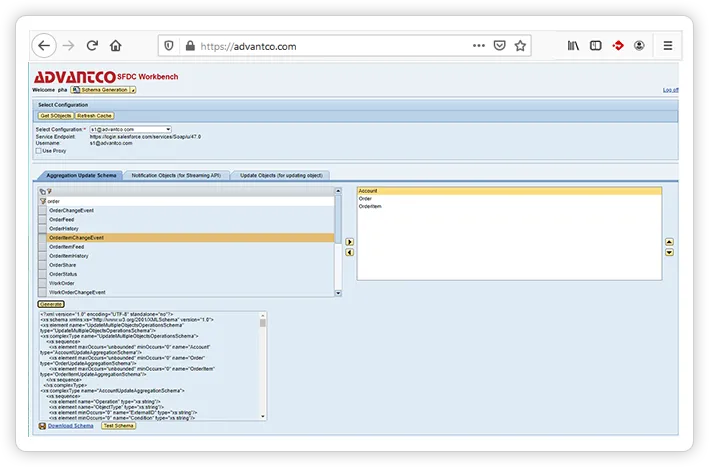The width and height of the screenshot is (709, 467).
Task: Click the padlock site security icon
Action: 190,46
